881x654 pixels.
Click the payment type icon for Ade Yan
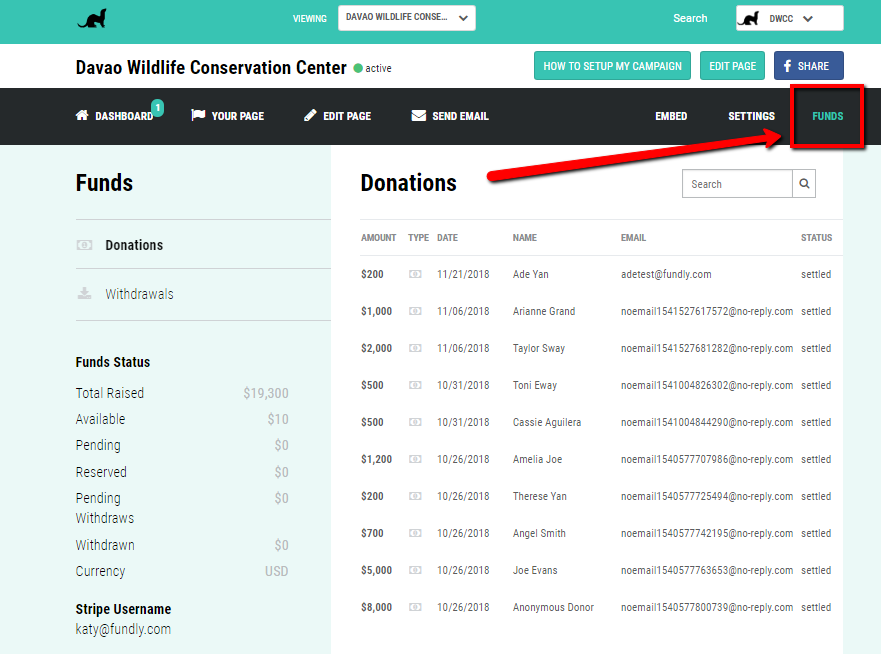[x=415, y=274]
